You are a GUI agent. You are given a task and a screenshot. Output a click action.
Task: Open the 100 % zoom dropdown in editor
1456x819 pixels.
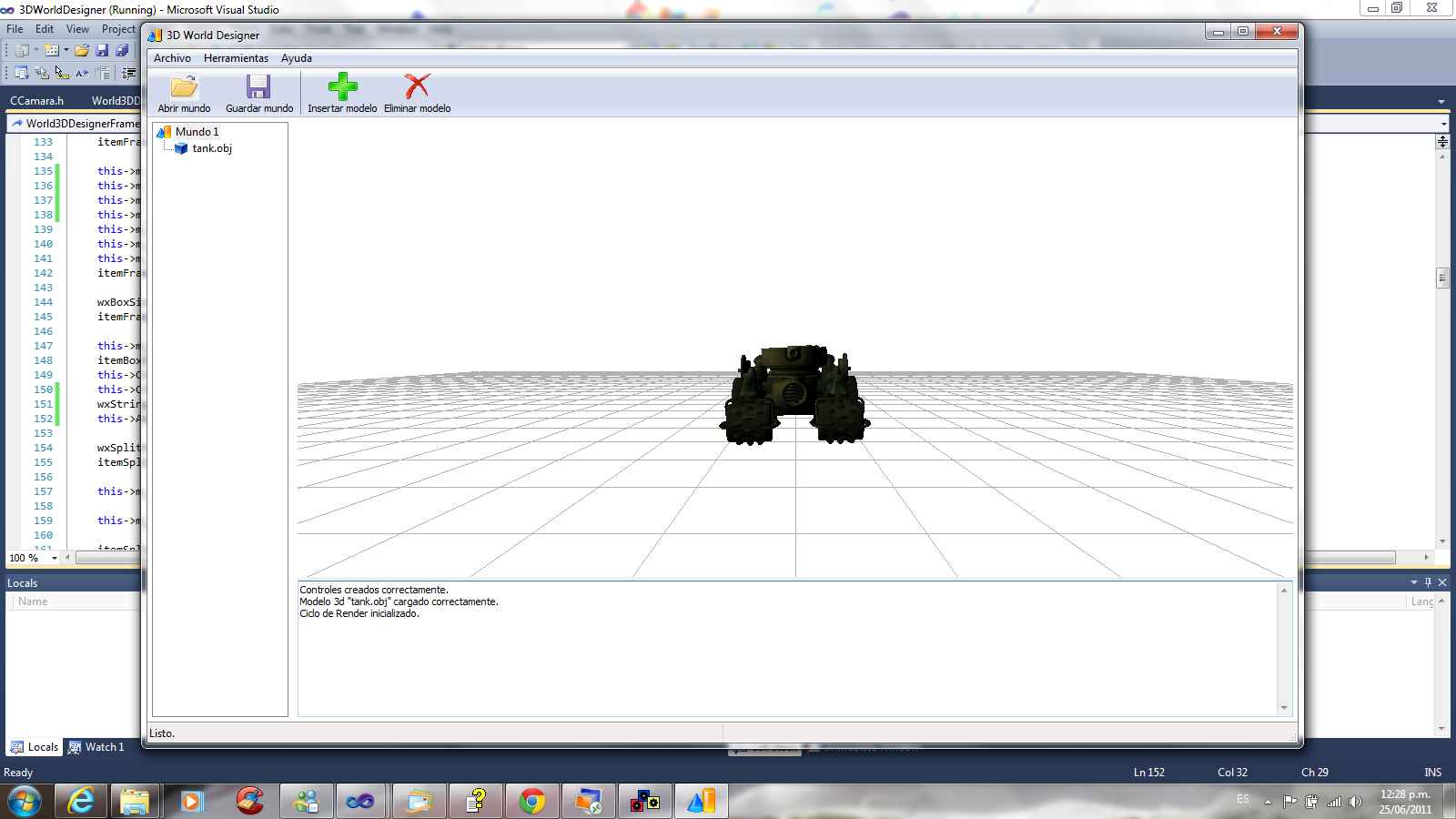(55, 558)
